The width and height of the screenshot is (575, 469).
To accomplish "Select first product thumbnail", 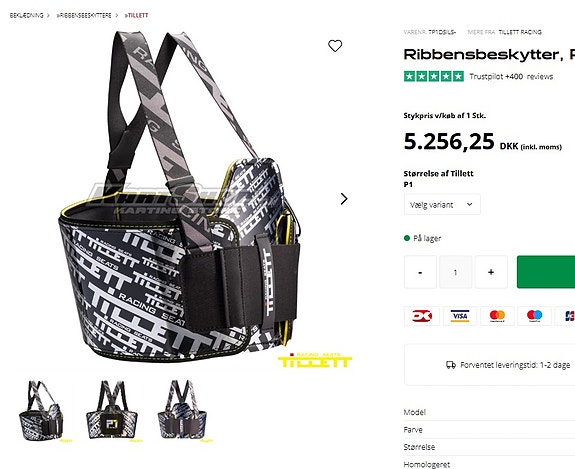I will click(41, 411).
